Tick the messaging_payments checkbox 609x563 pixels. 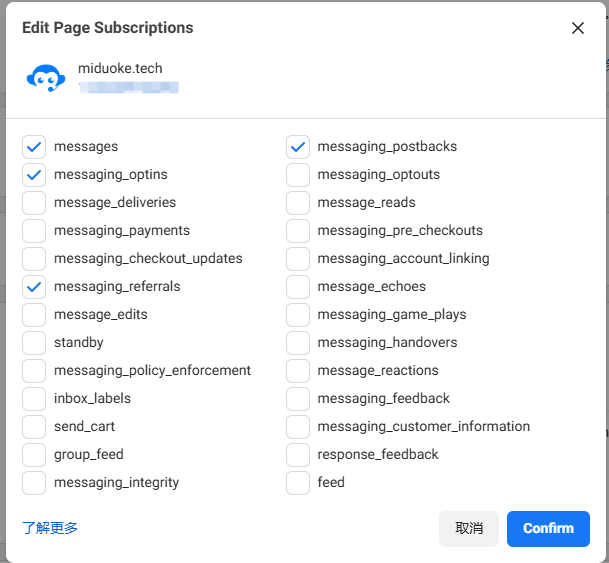coord(34,231)
